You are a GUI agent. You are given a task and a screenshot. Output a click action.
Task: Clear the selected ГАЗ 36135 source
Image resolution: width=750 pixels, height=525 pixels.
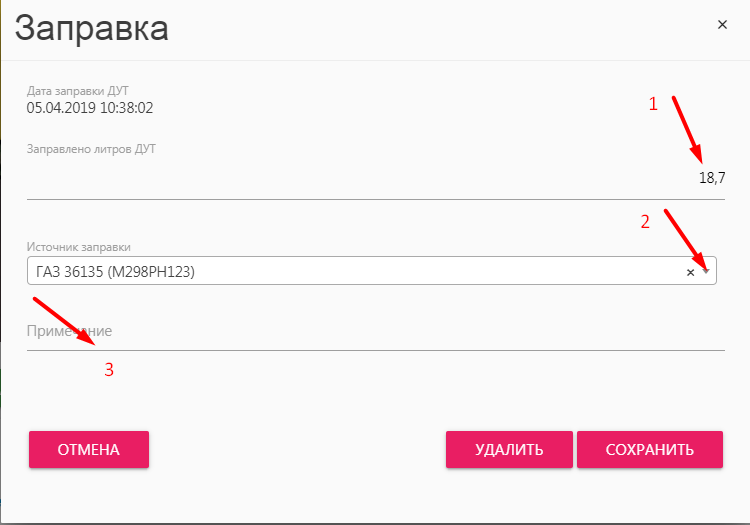click(690, 273)
